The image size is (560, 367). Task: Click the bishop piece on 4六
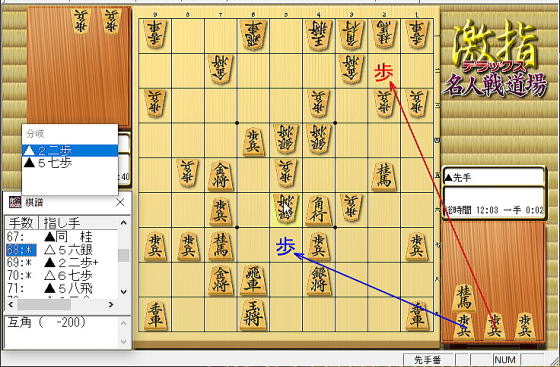[318, 210]
